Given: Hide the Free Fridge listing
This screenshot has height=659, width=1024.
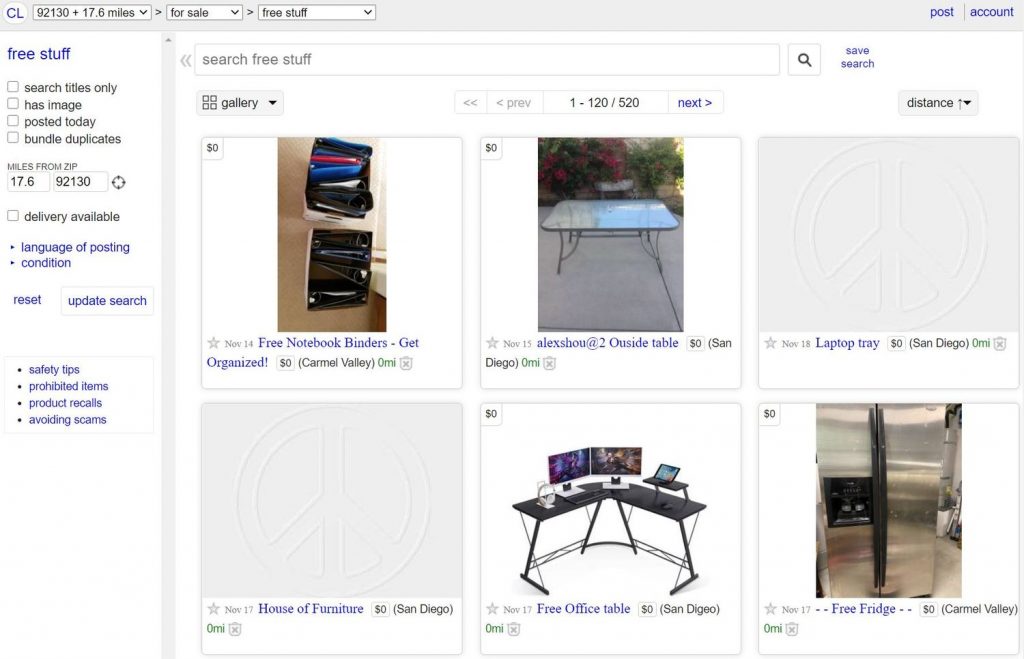Looking at the screenshot, I should (792, 629).
